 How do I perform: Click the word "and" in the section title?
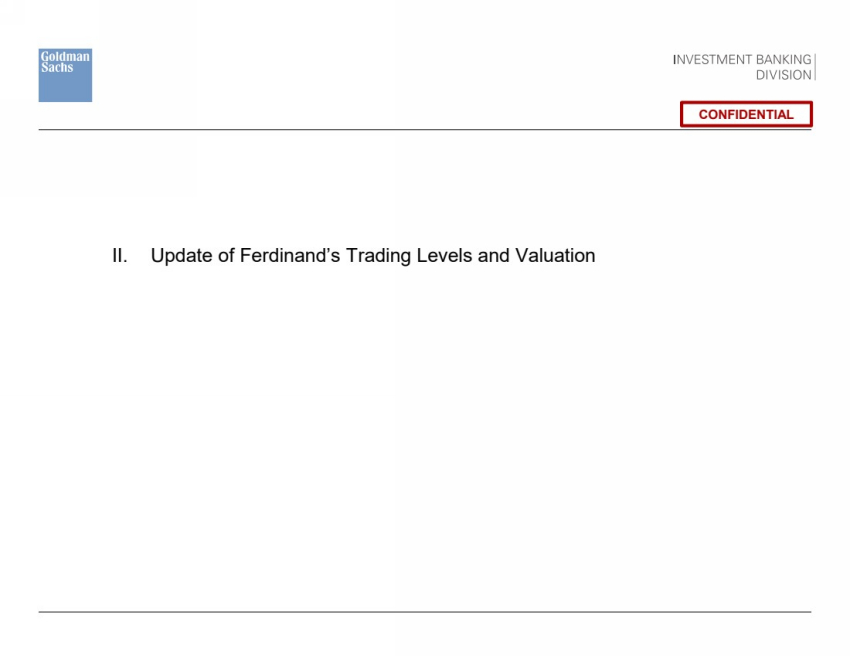coord(494,256)
